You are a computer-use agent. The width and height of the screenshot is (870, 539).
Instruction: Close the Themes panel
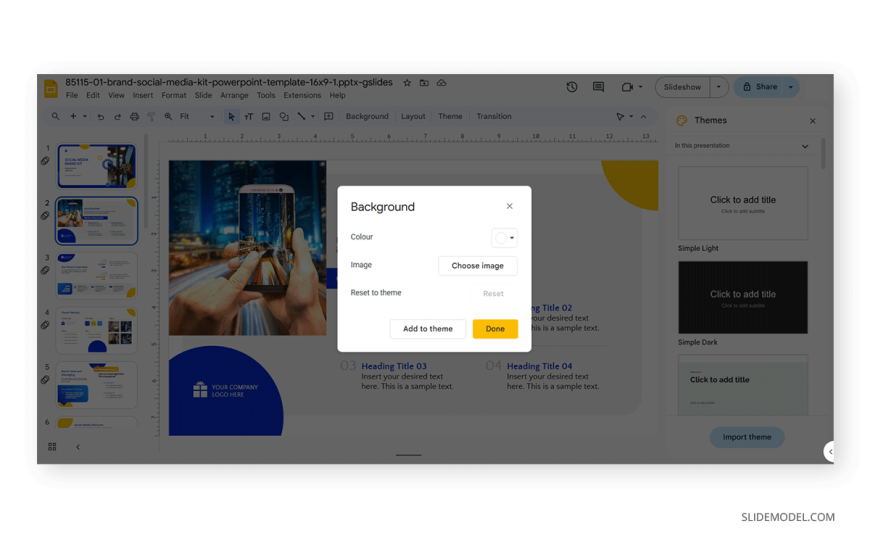pyautogui.click(x=812, y=121)
